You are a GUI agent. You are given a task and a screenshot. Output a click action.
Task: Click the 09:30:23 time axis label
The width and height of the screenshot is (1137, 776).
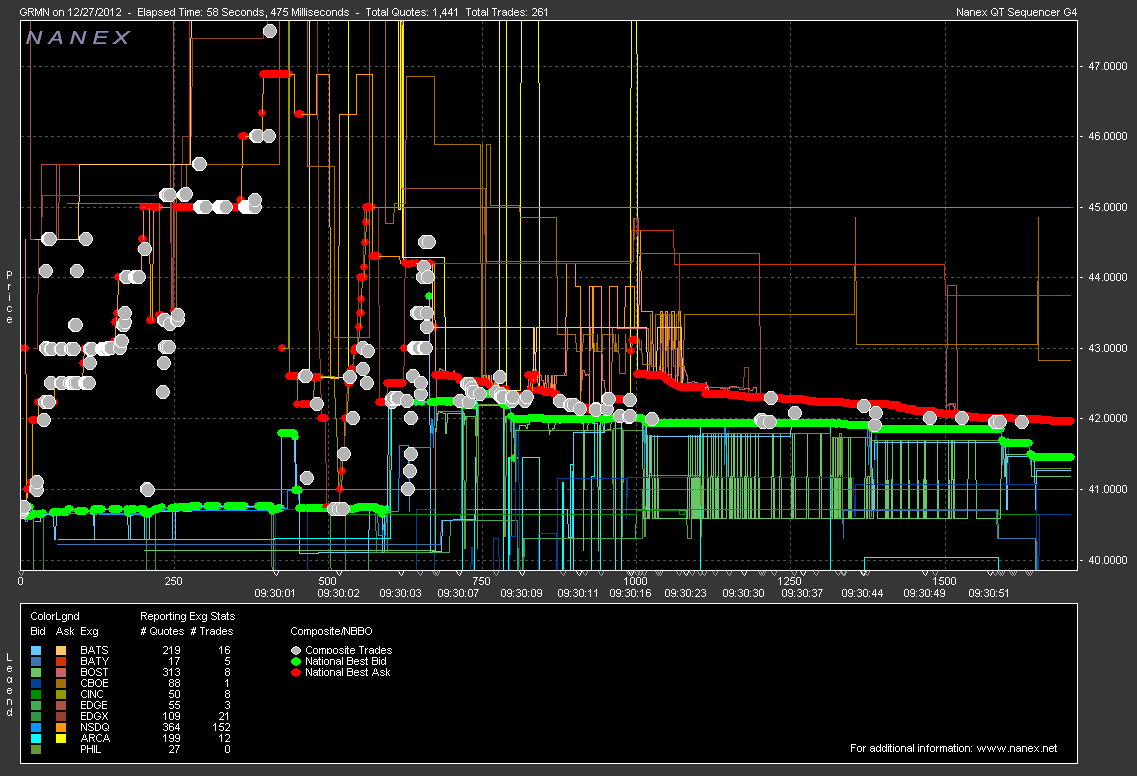(x=685, y=593)
